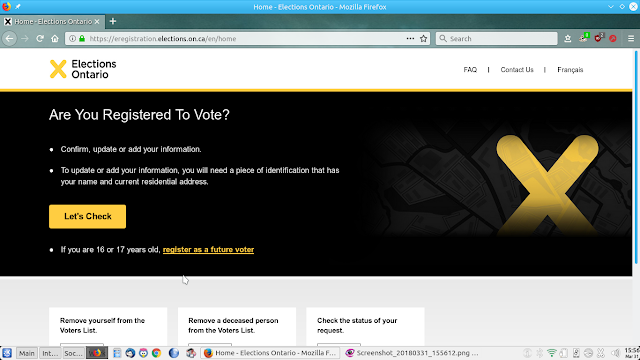The image size is (640, 360).
Task: Click the browser forward arrow
Action: point(25,38)
